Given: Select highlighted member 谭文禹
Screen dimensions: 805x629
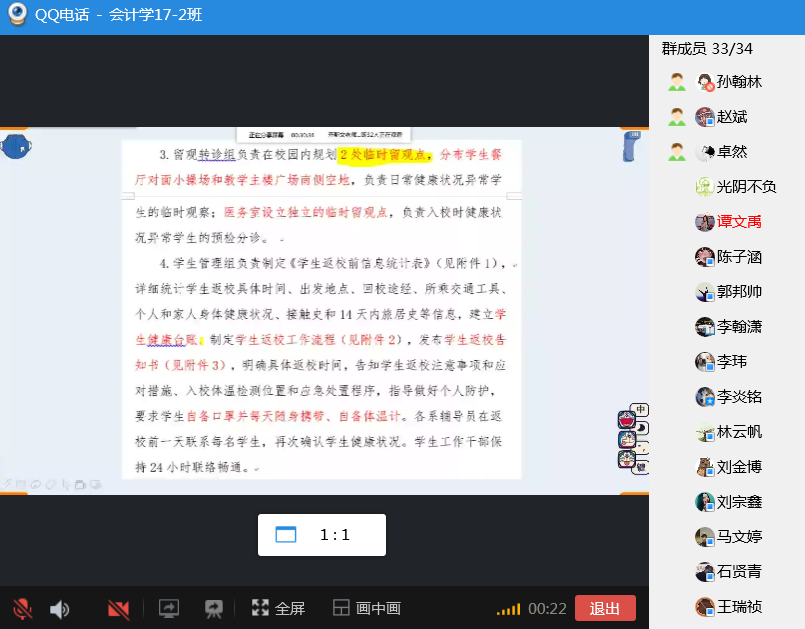Looking at the screenshot, I should pos(739,222).
